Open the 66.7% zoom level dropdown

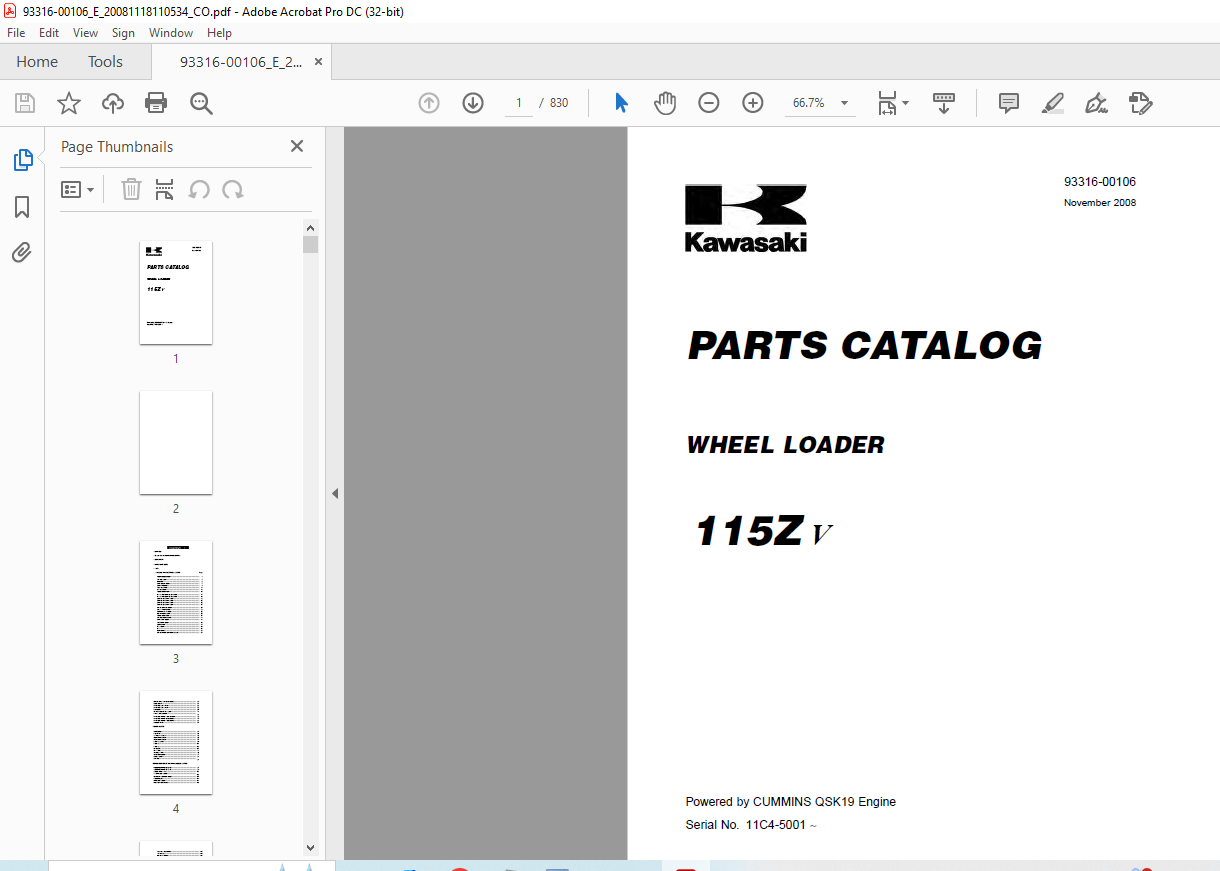click(844, 103)
